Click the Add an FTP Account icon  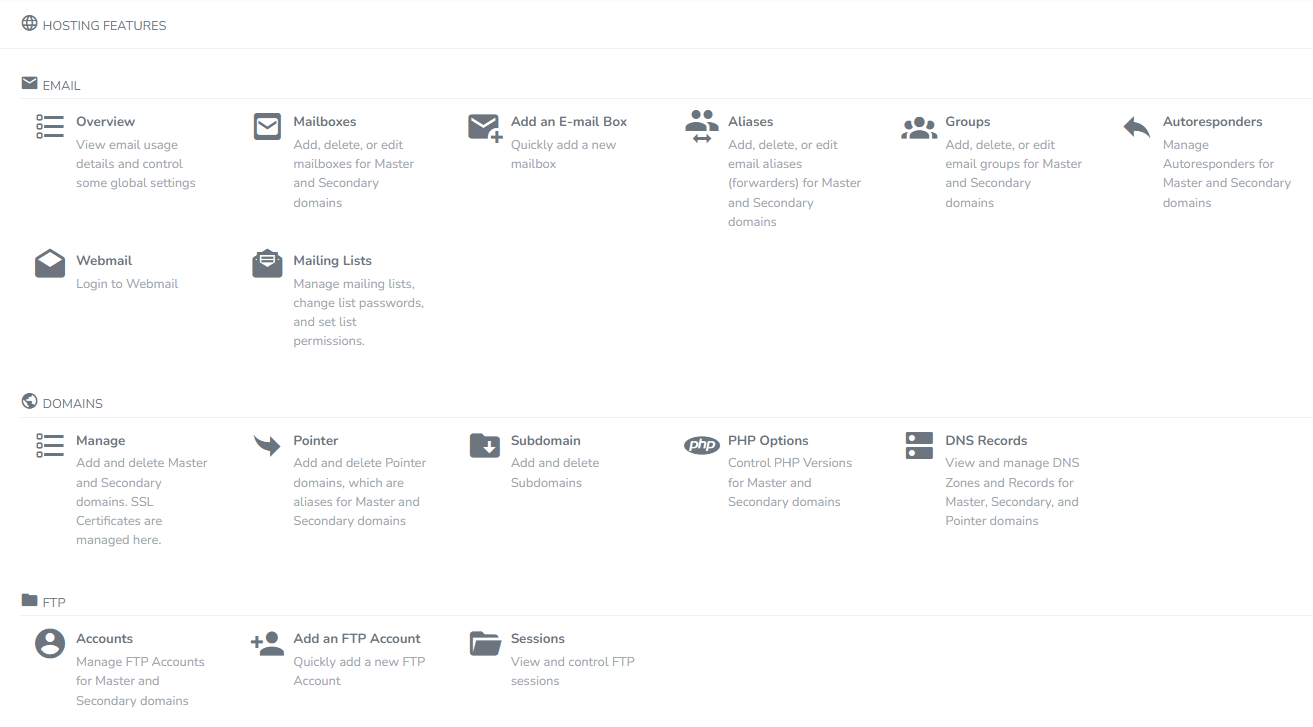click(x=266, y=643)
